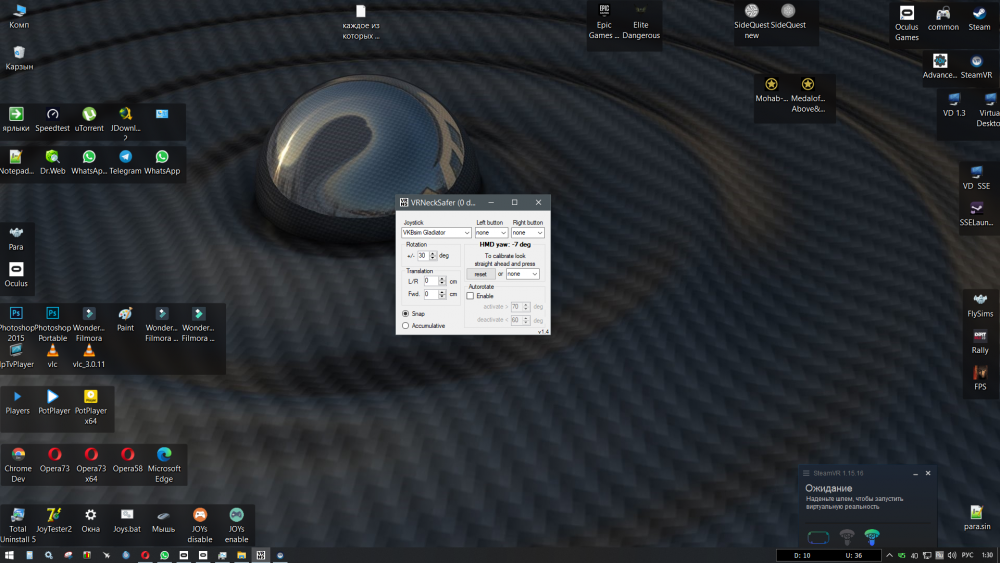Image resolution: width=1000 pixels, height=563 pixels.
Task: Open the Elite Dangerous shortcut
Action: pyautogui.click(x=641, y=22)
